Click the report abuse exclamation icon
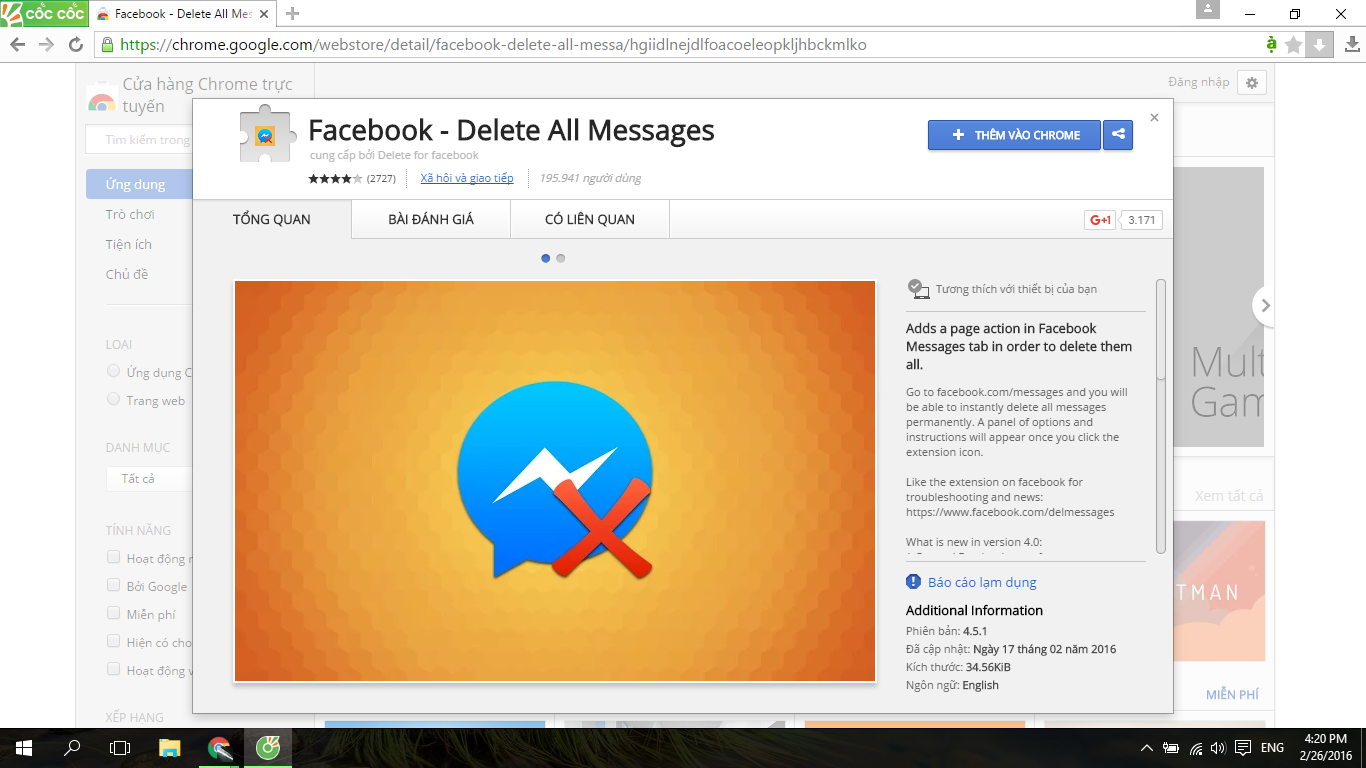This screenshot has height=768, width=1366. tap(913, 582)
